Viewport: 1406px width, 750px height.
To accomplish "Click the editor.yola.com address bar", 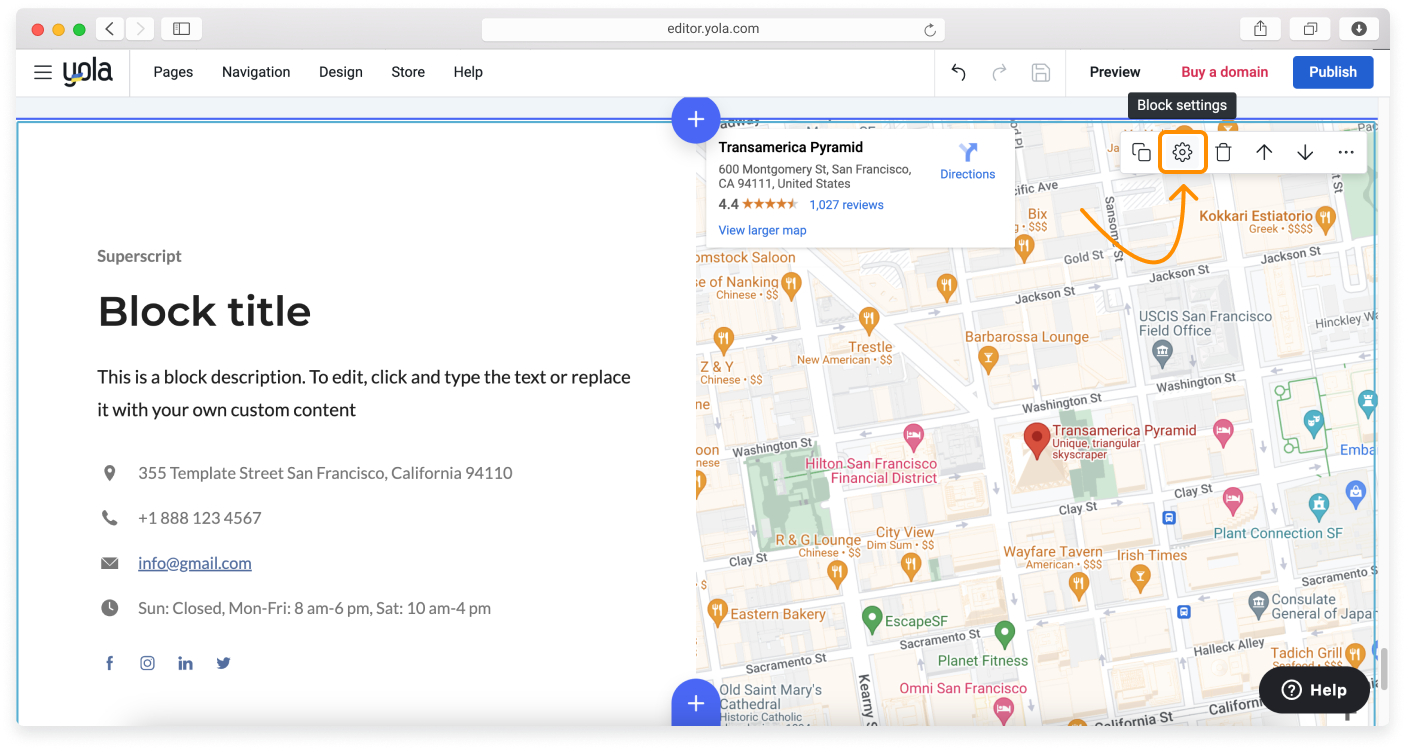I will (712, 29).
